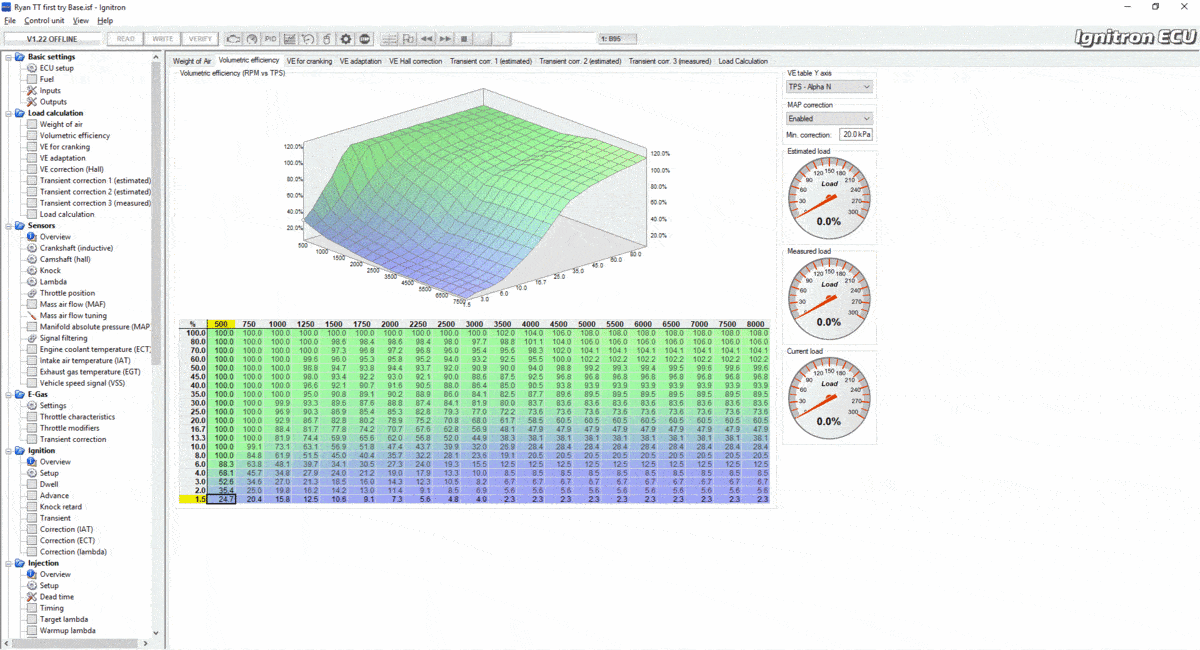The image size is (1200, 650).
Task: Click the stop log playback button
Action: pos(464,39)
